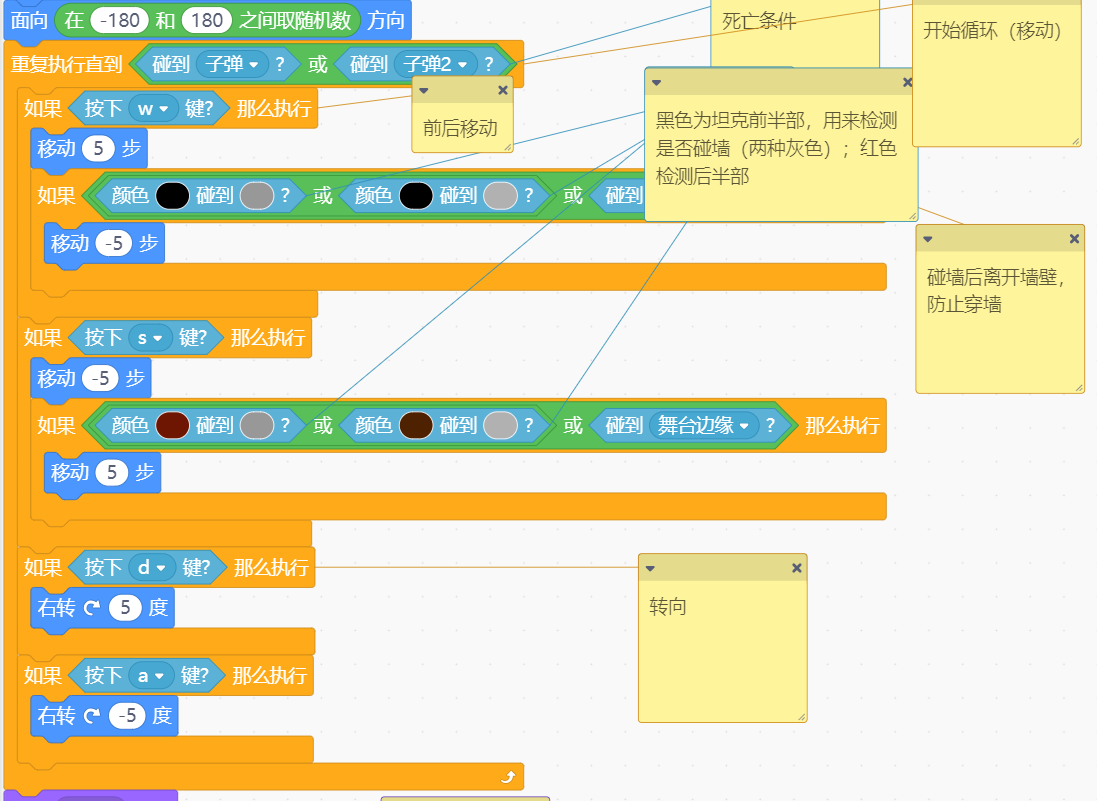The image size is (1097, 801).
Task: Click the 180 random range input
Action: point(206,20)
